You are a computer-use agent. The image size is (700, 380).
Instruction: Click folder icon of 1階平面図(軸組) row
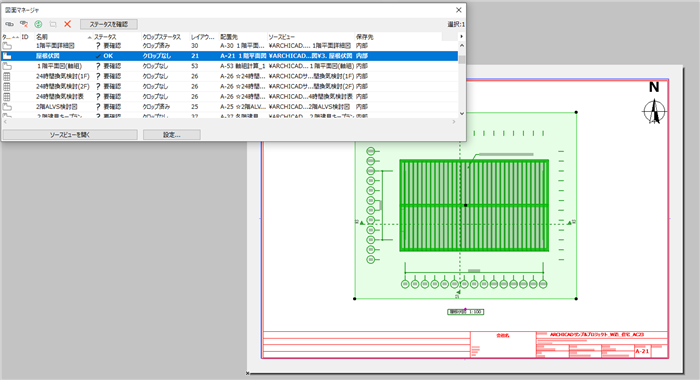[7, 66]
